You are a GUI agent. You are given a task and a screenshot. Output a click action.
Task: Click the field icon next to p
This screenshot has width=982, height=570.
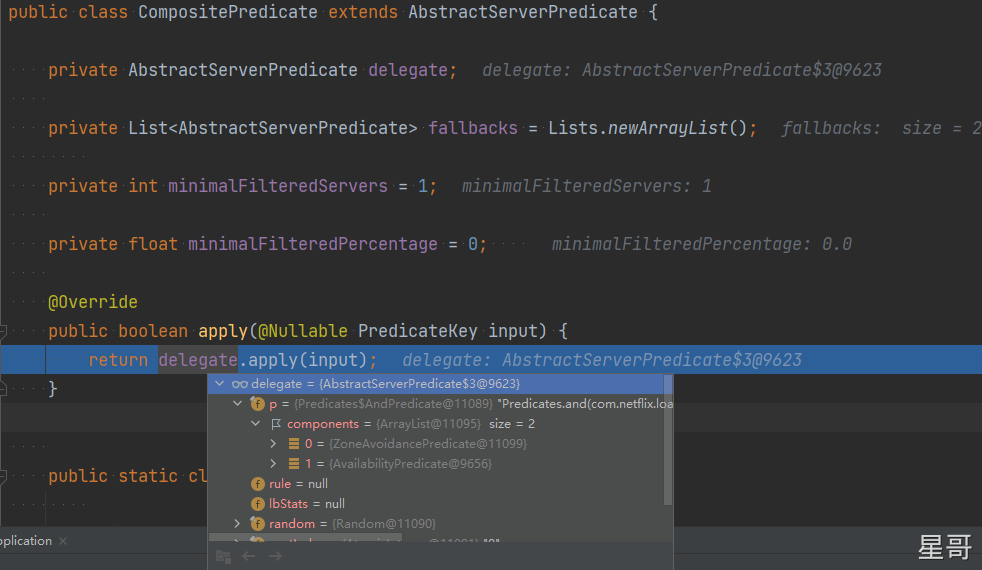pos(258,404)
